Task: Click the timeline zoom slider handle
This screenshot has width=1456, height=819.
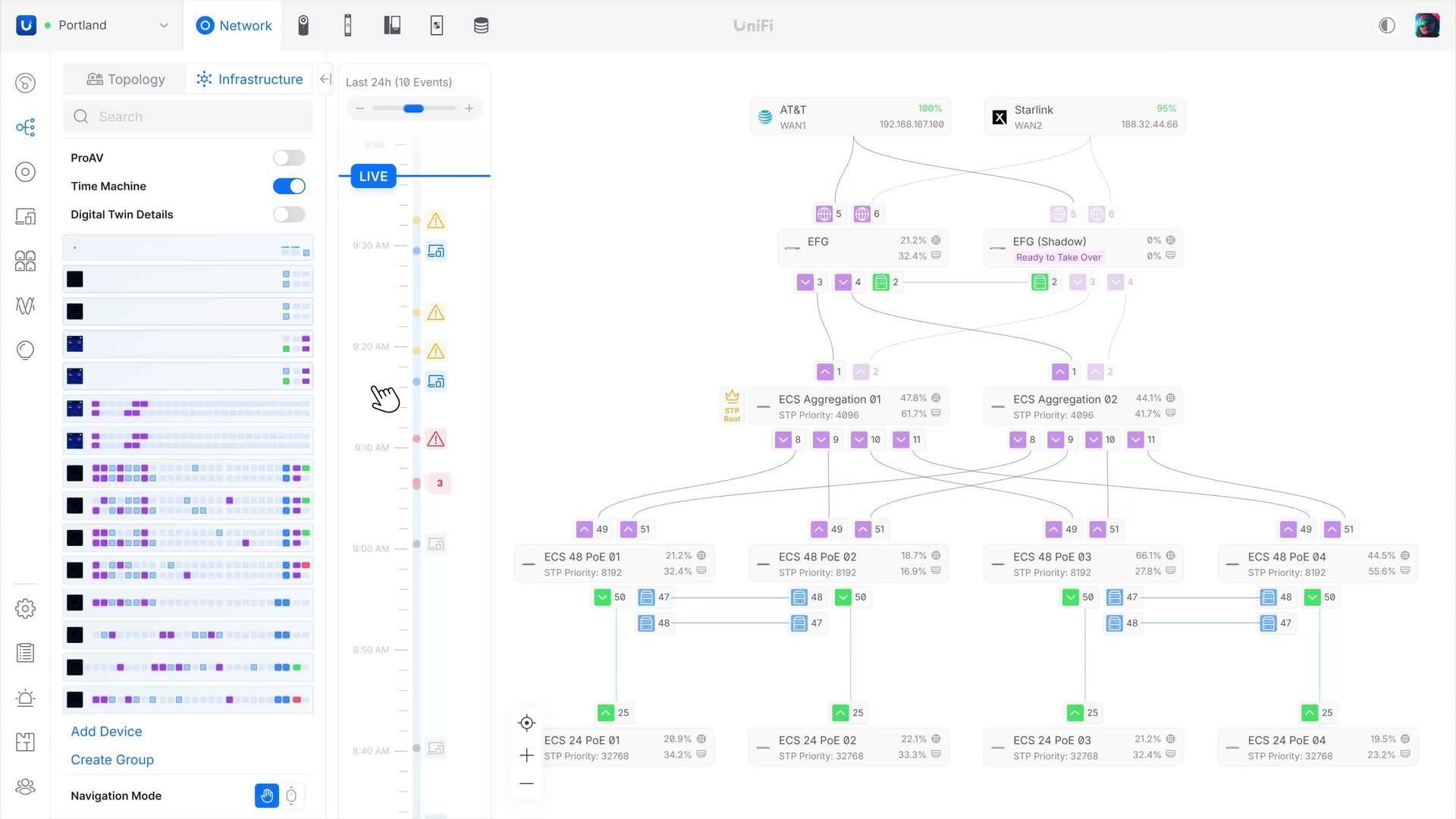Action: point(413,108)
